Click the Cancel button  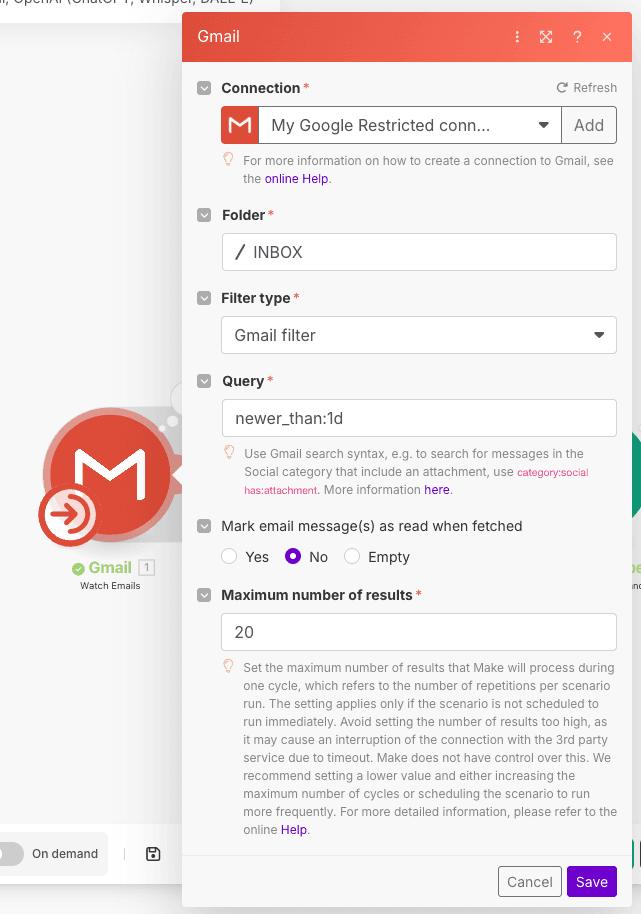point(530,882)
